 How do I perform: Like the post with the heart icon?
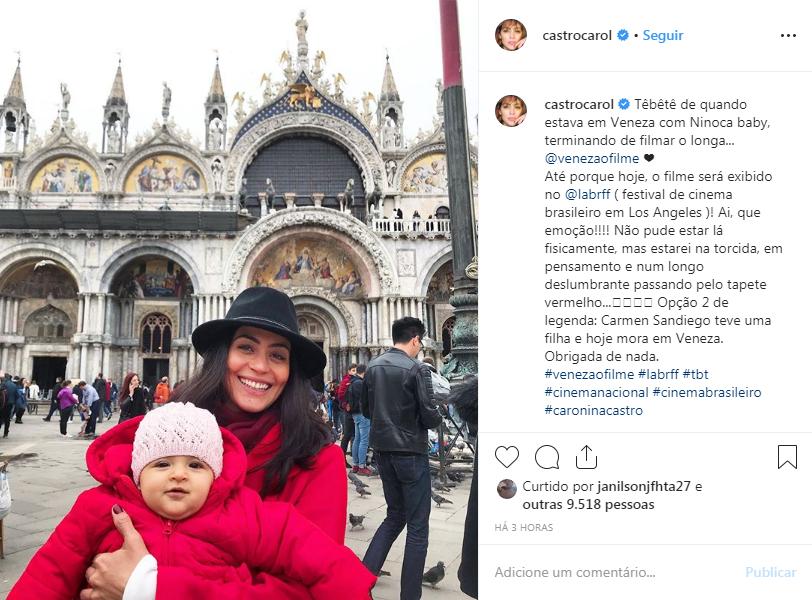click(x=506, y=457)
